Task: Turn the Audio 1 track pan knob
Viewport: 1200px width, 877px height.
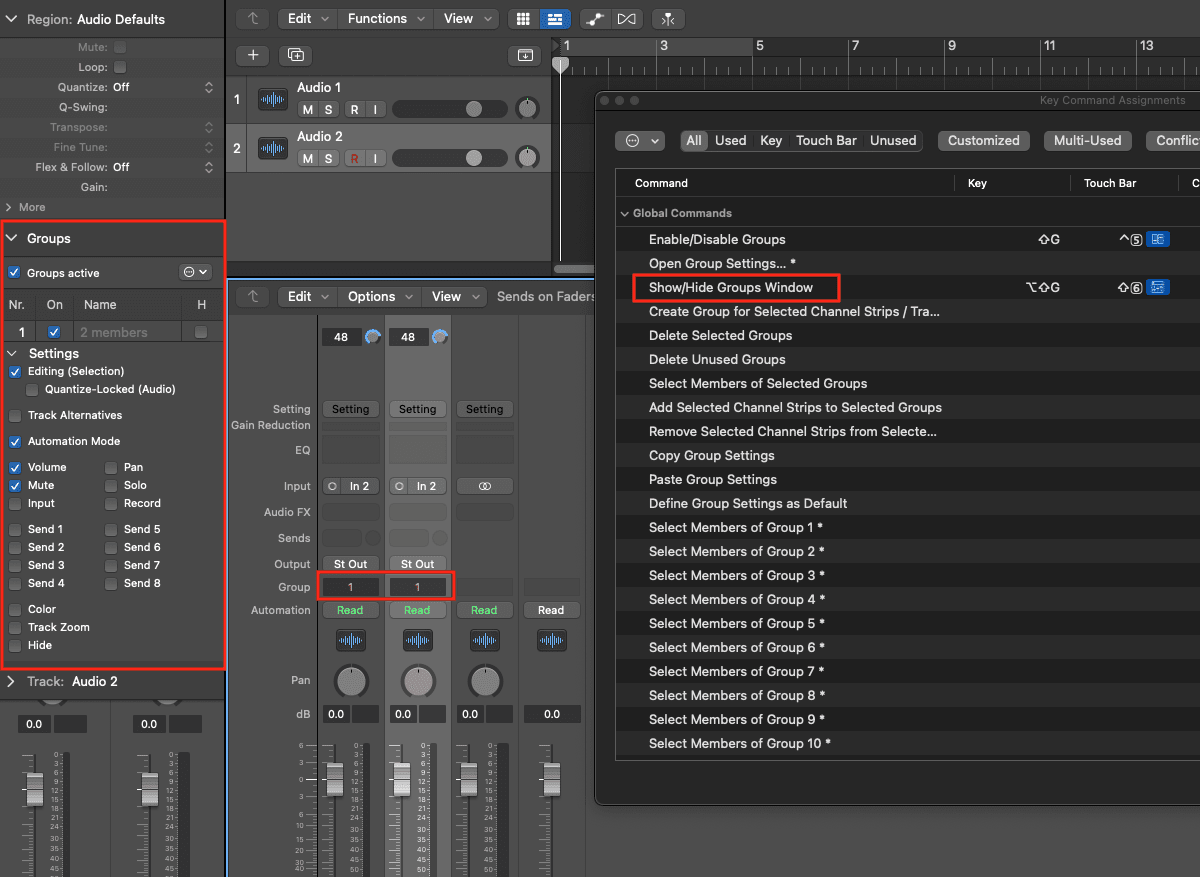Action: (527, 108)
